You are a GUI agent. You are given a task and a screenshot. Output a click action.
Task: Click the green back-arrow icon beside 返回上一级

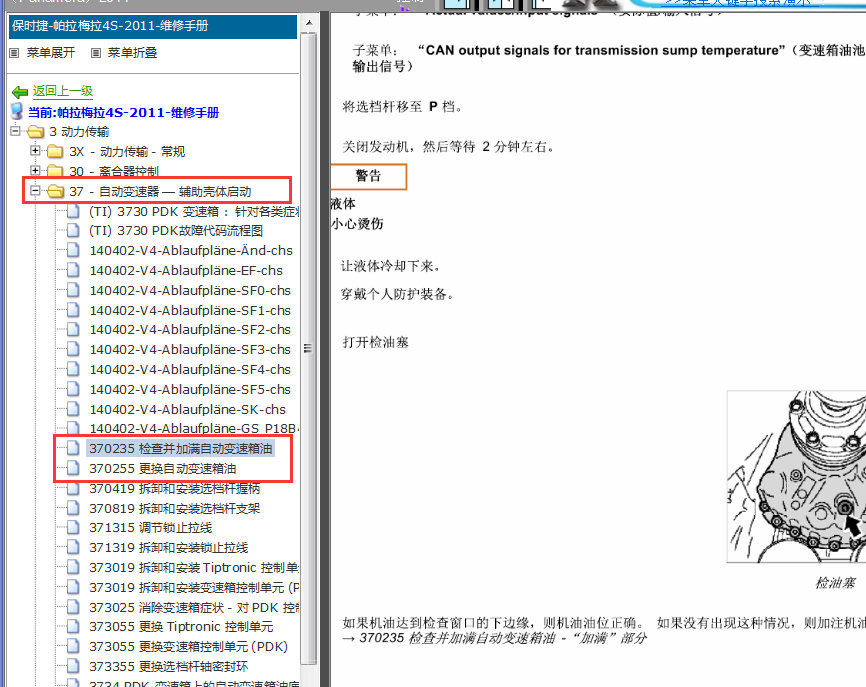tap(22, 90)
